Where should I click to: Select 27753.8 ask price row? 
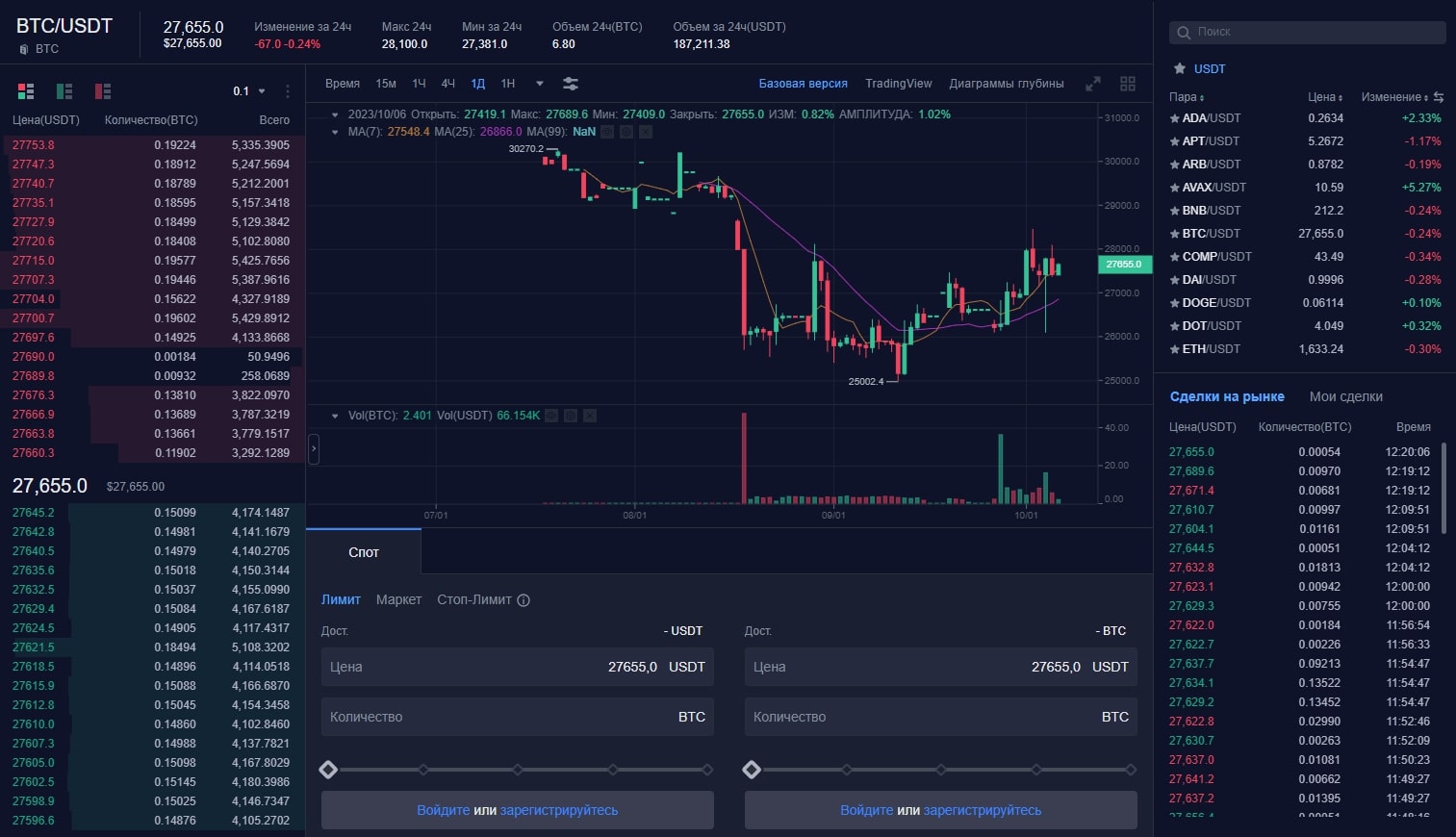pyautogui.click(x=152, y=145)
